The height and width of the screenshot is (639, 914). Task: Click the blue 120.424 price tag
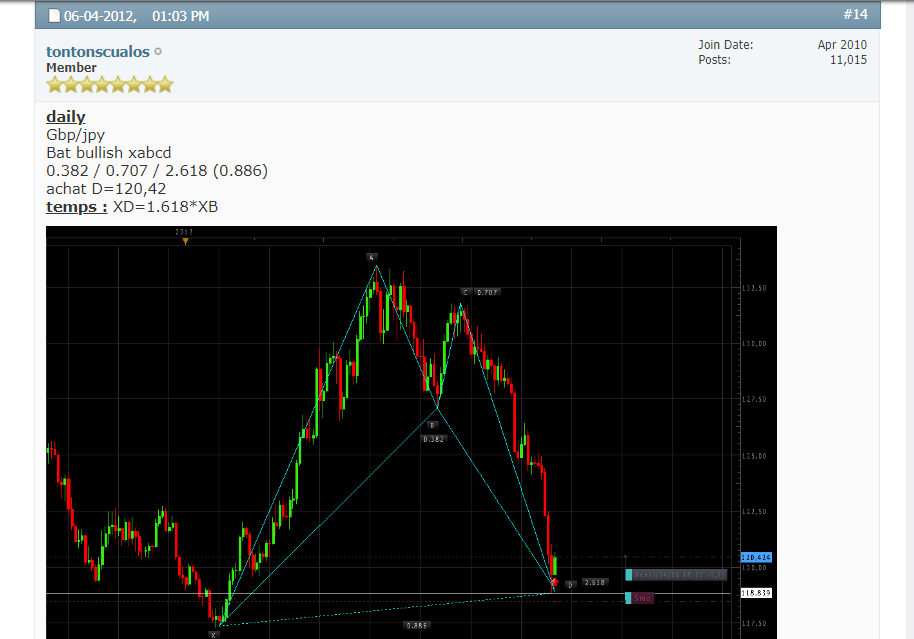755,557
